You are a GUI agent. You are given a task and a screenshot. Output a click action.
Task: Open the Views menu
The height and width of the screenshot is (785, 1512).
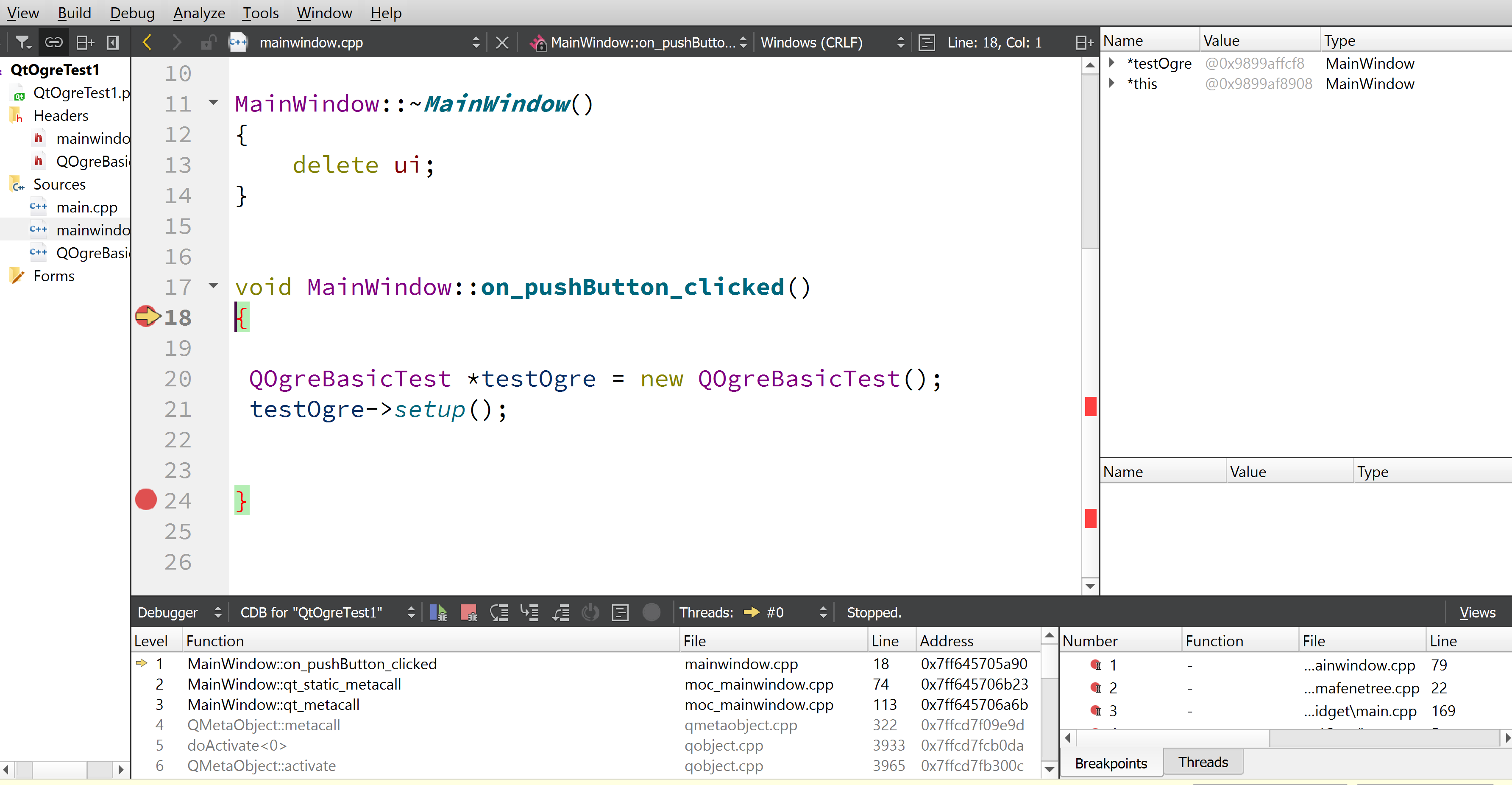coord(1477,612)
